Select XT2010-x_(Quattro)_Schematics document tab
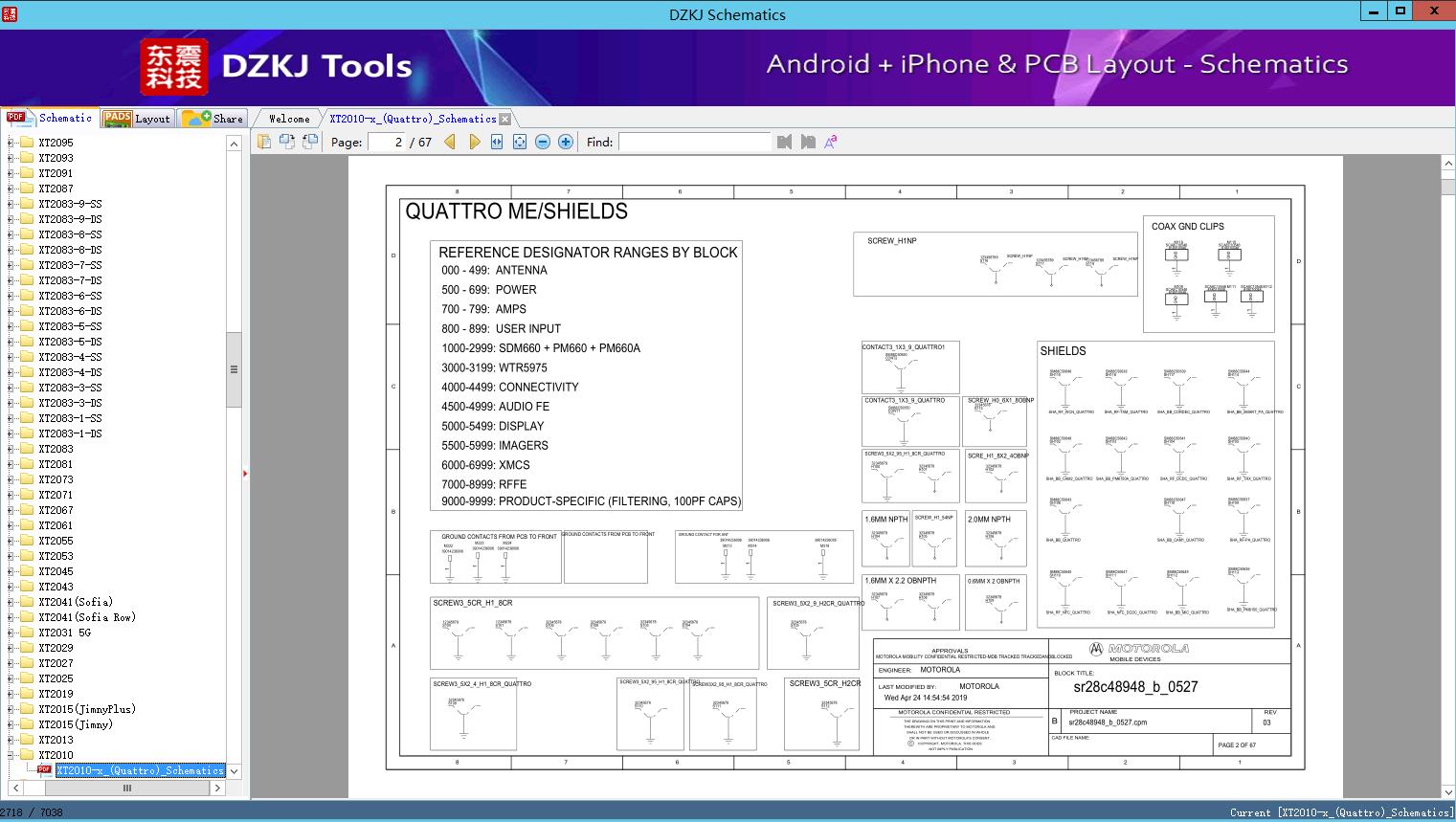The height and width of the screenshot is (822, 1456). (x=413, y=119)
